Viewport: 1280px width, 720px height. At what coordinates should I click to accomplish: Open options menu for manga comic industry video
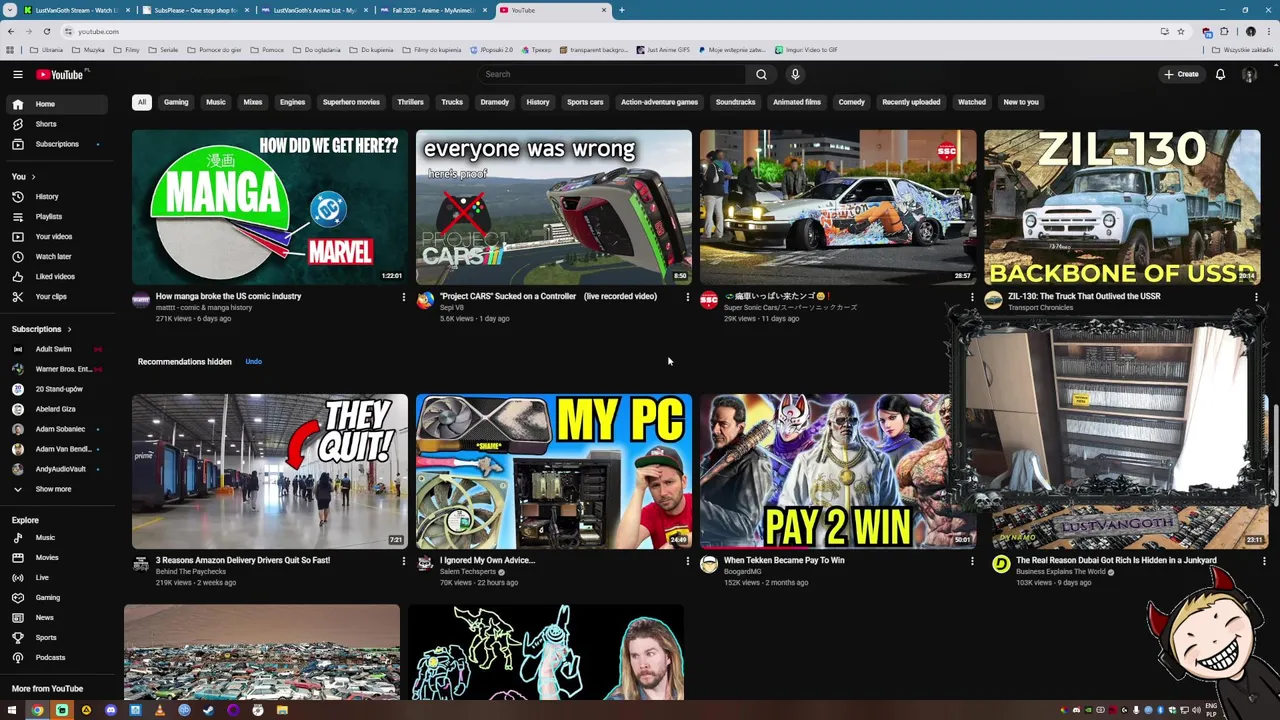pyautogui.click(x=403, y=297)
